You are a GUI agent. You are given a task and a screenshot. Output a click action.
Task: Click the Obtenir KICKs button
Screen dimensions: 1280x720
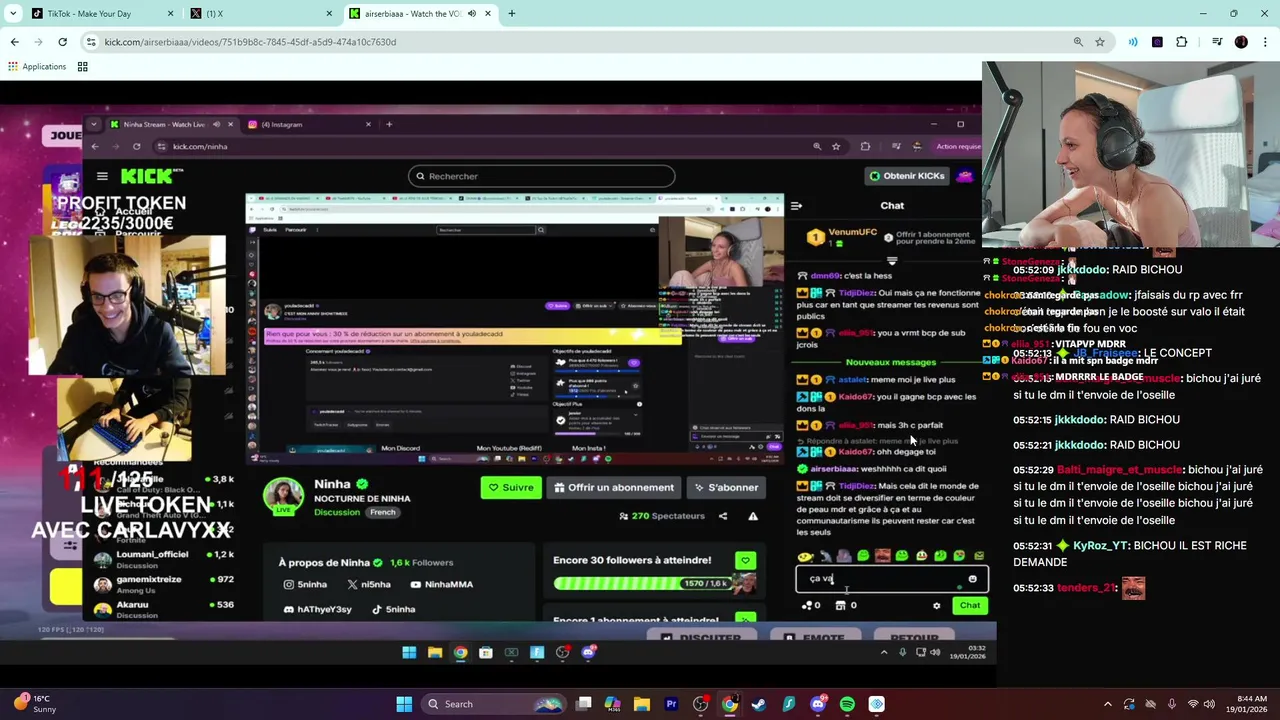click(907, 176)
